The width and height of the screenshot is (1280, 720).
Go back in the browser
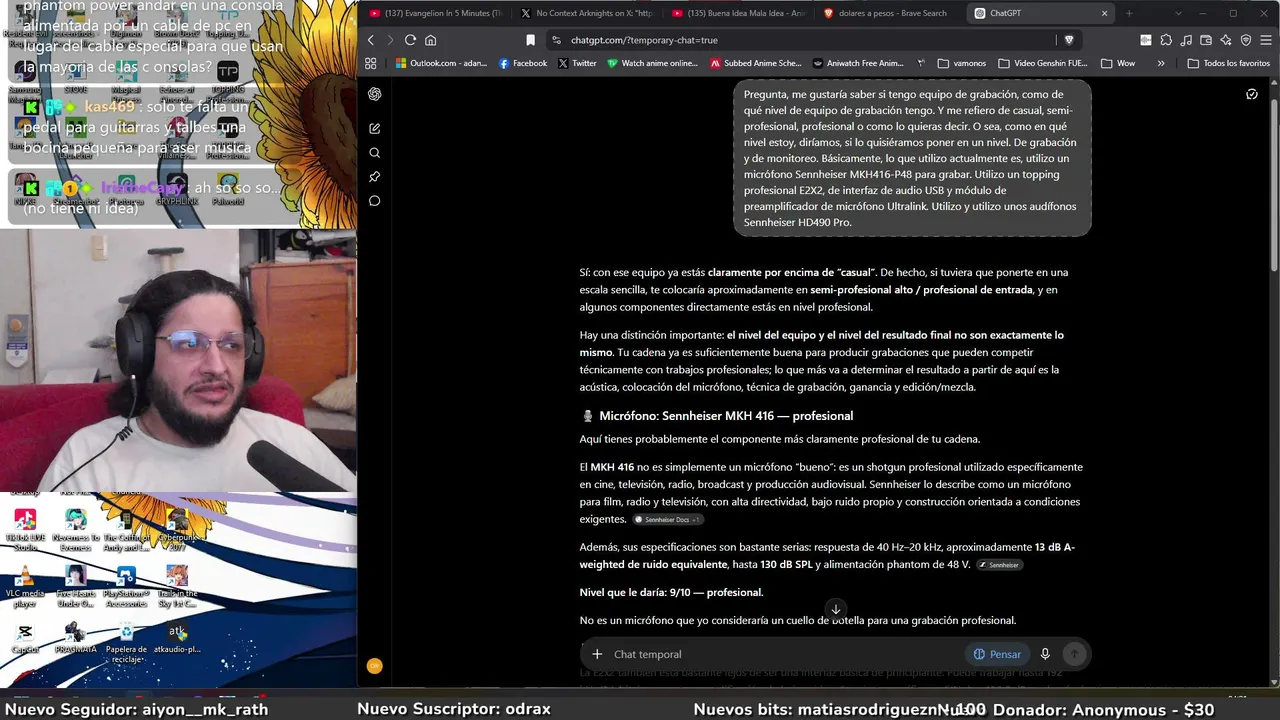coord(370,40)
